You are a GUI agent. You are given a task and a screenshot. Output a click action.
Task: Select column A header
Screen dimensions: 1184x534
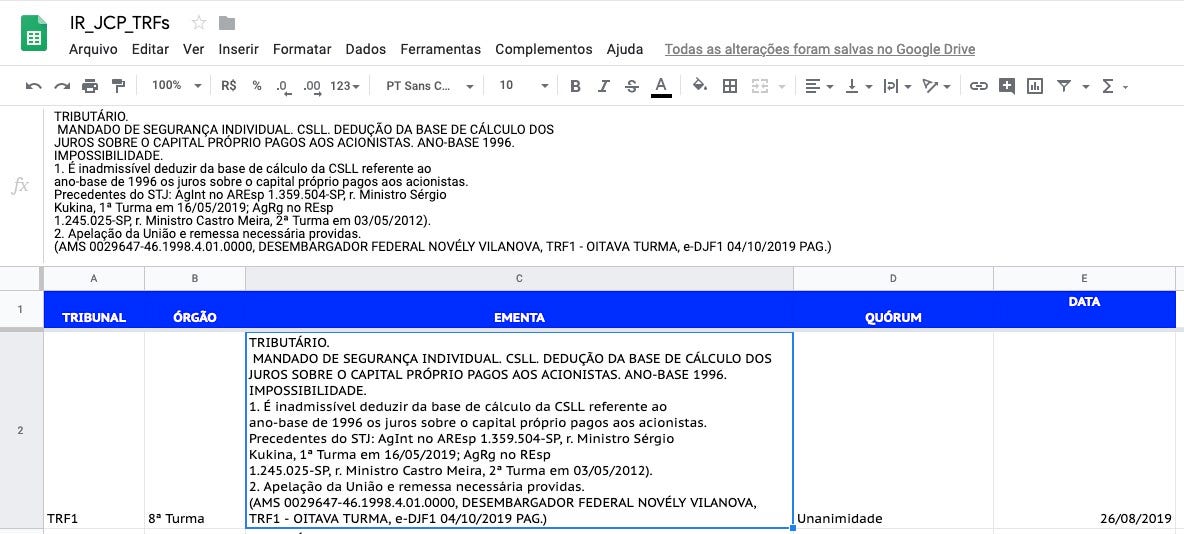pos(94,279)
